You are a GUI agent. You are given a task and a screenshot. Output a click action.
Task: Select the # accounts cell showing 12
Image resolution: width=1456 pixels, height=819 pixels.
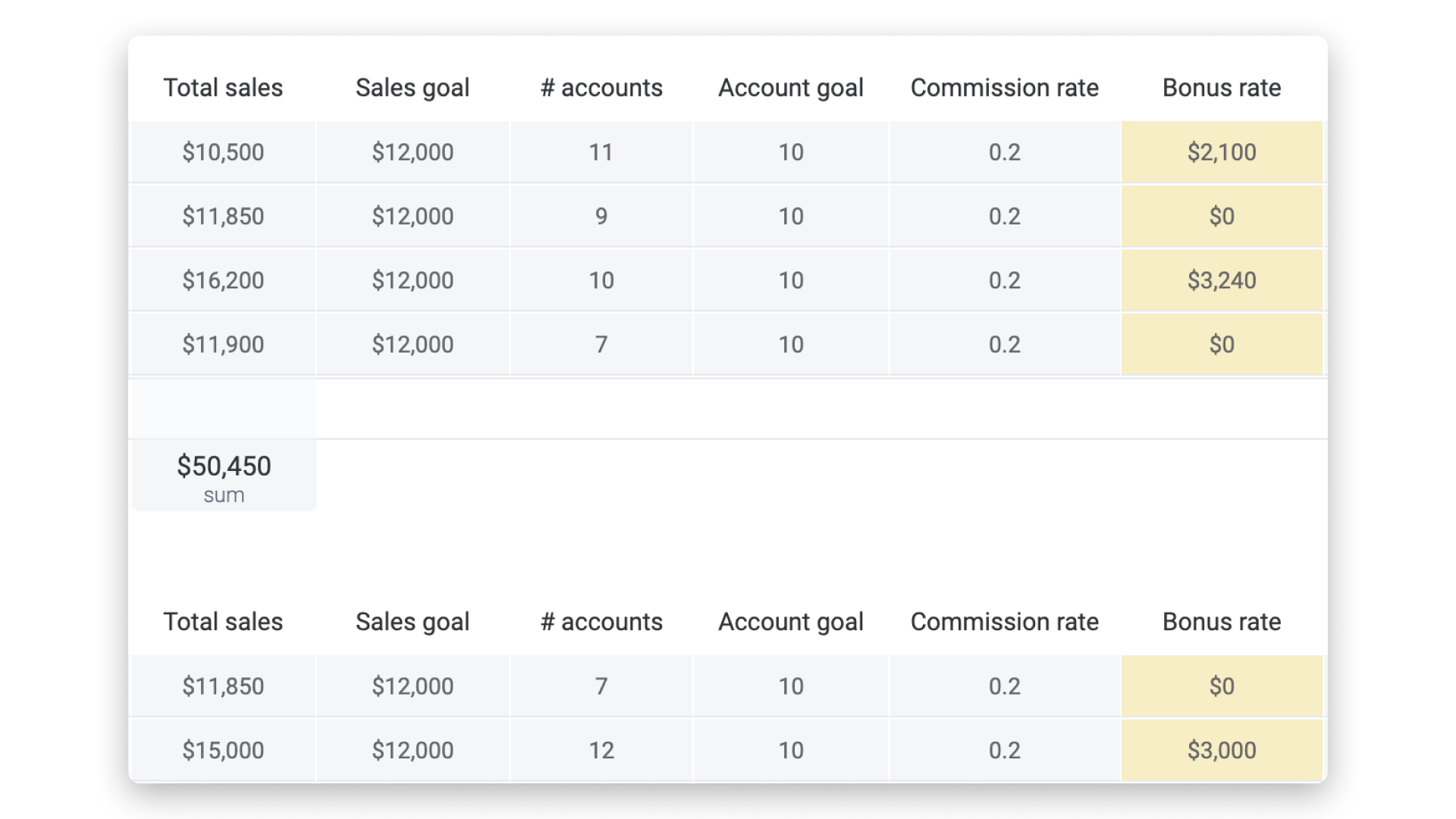click(601, 750)
